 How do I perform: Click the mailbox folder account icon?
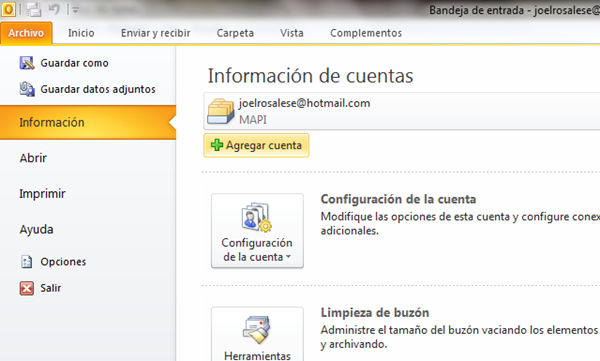click(220, 111)
